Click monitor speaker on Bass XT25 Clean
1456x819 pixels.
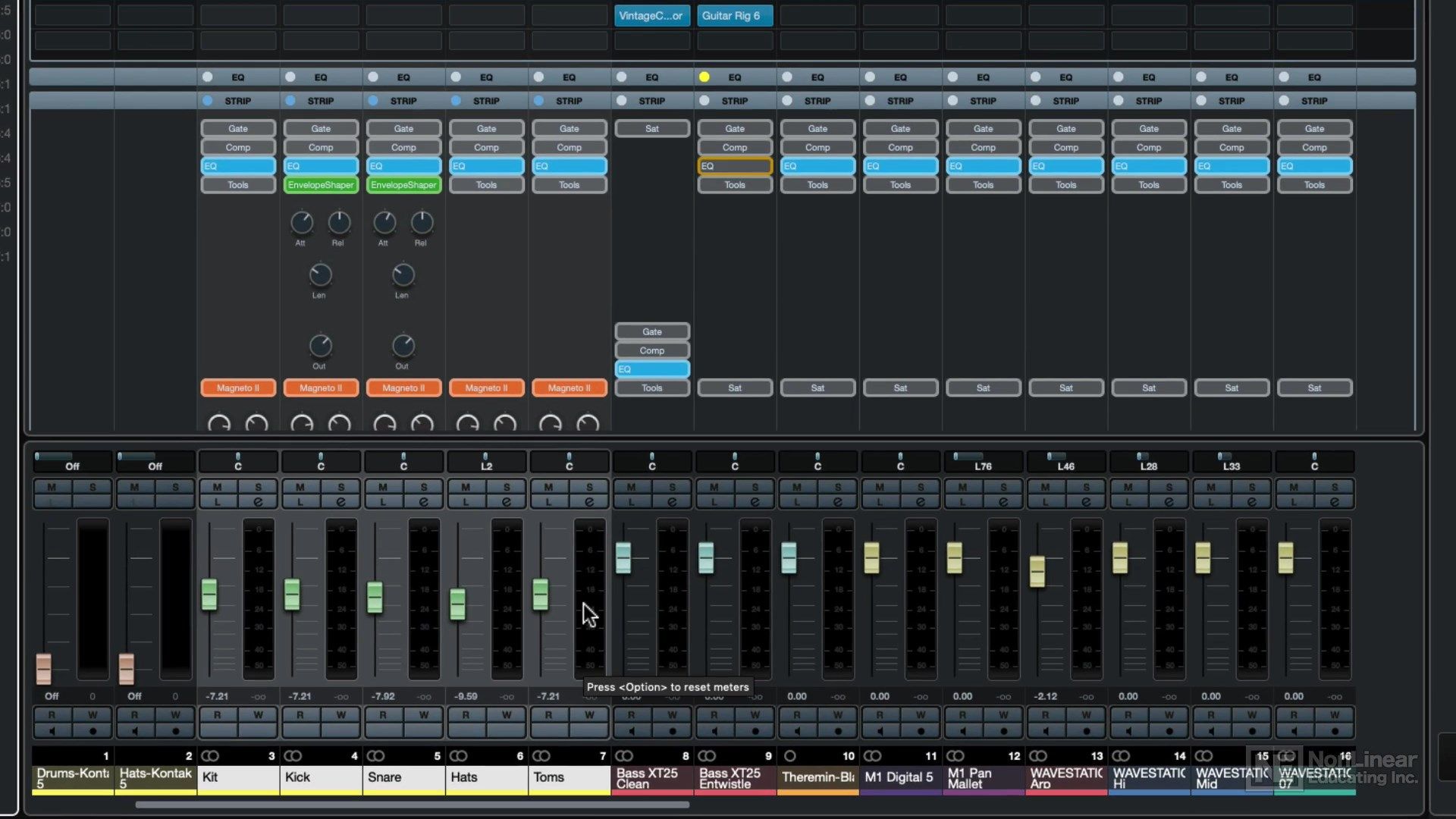pos(631,731)
